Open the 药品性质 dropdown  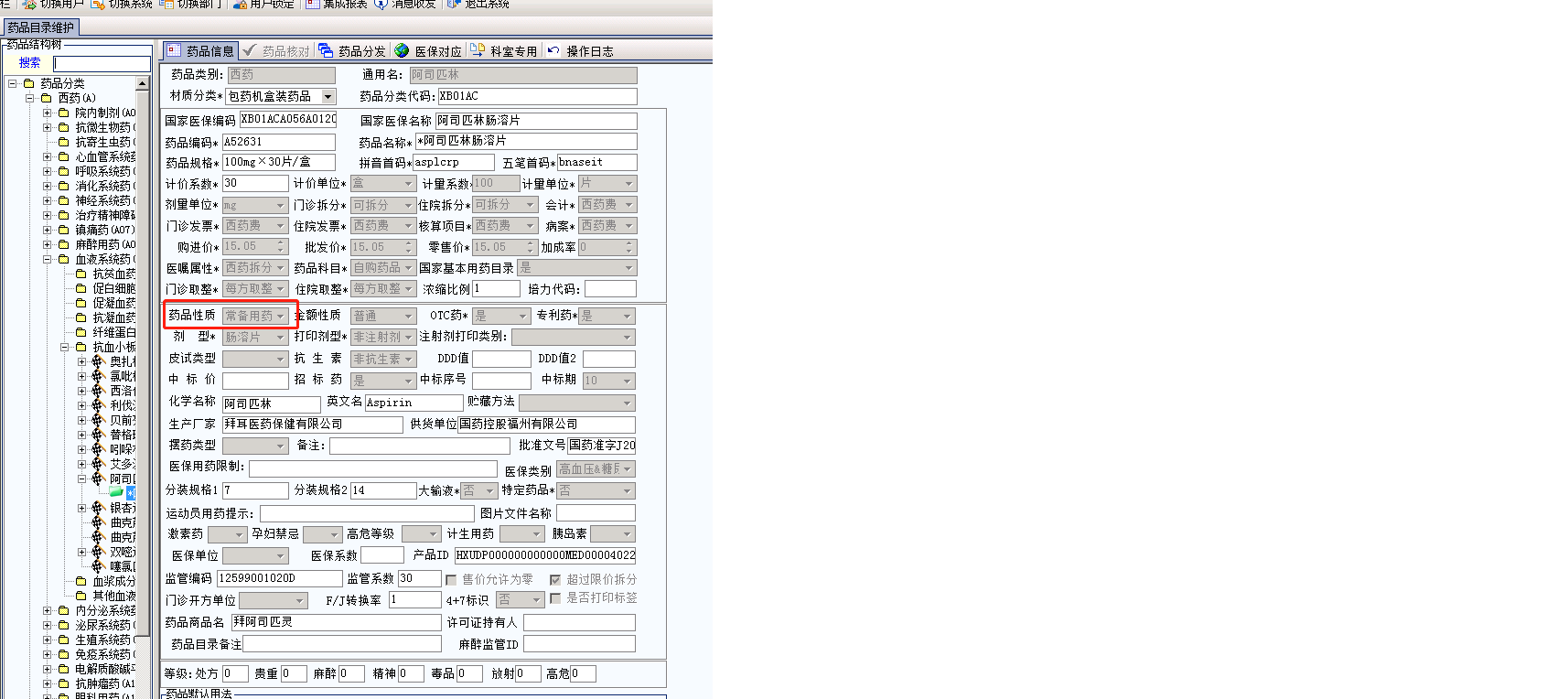click(x=281, y=316)
